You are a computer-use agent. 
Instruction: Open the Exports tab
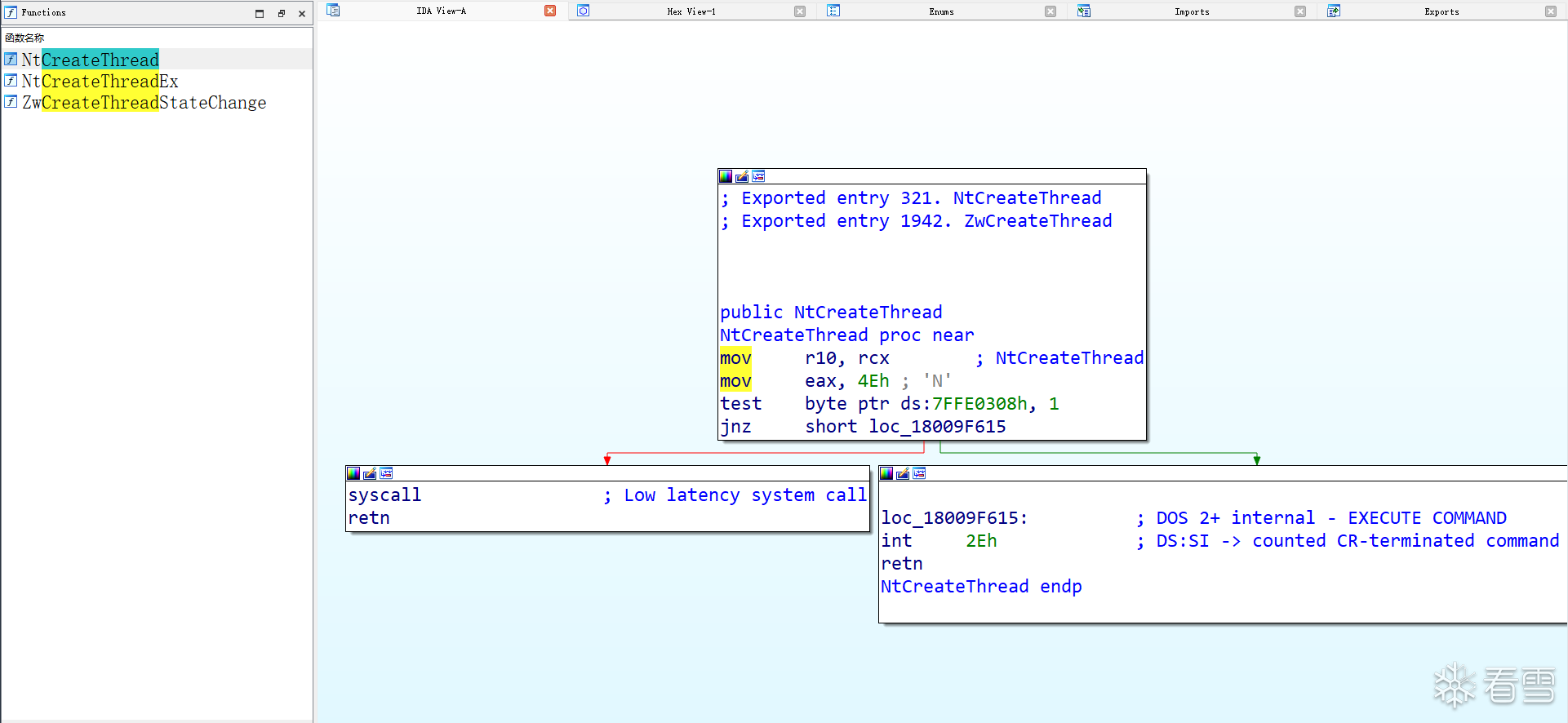(1441, 11)
